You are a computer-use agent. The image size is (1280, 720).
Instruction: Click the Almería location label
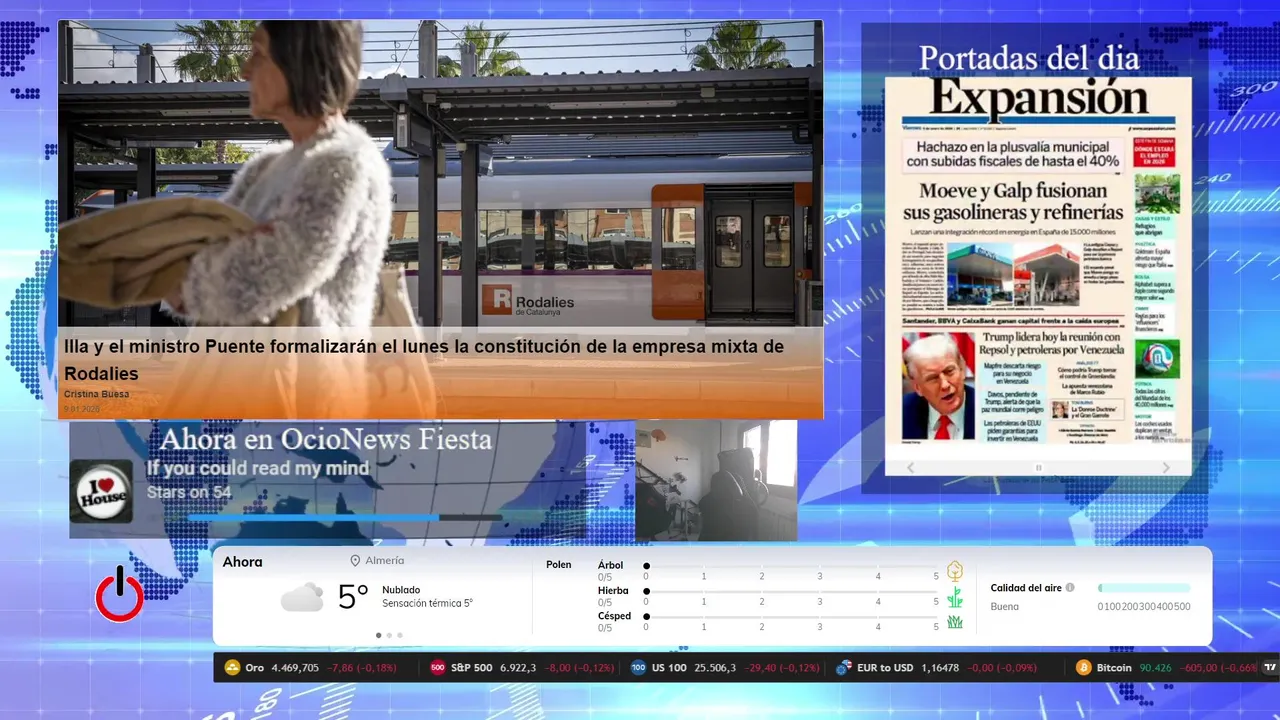click(385, 561)
